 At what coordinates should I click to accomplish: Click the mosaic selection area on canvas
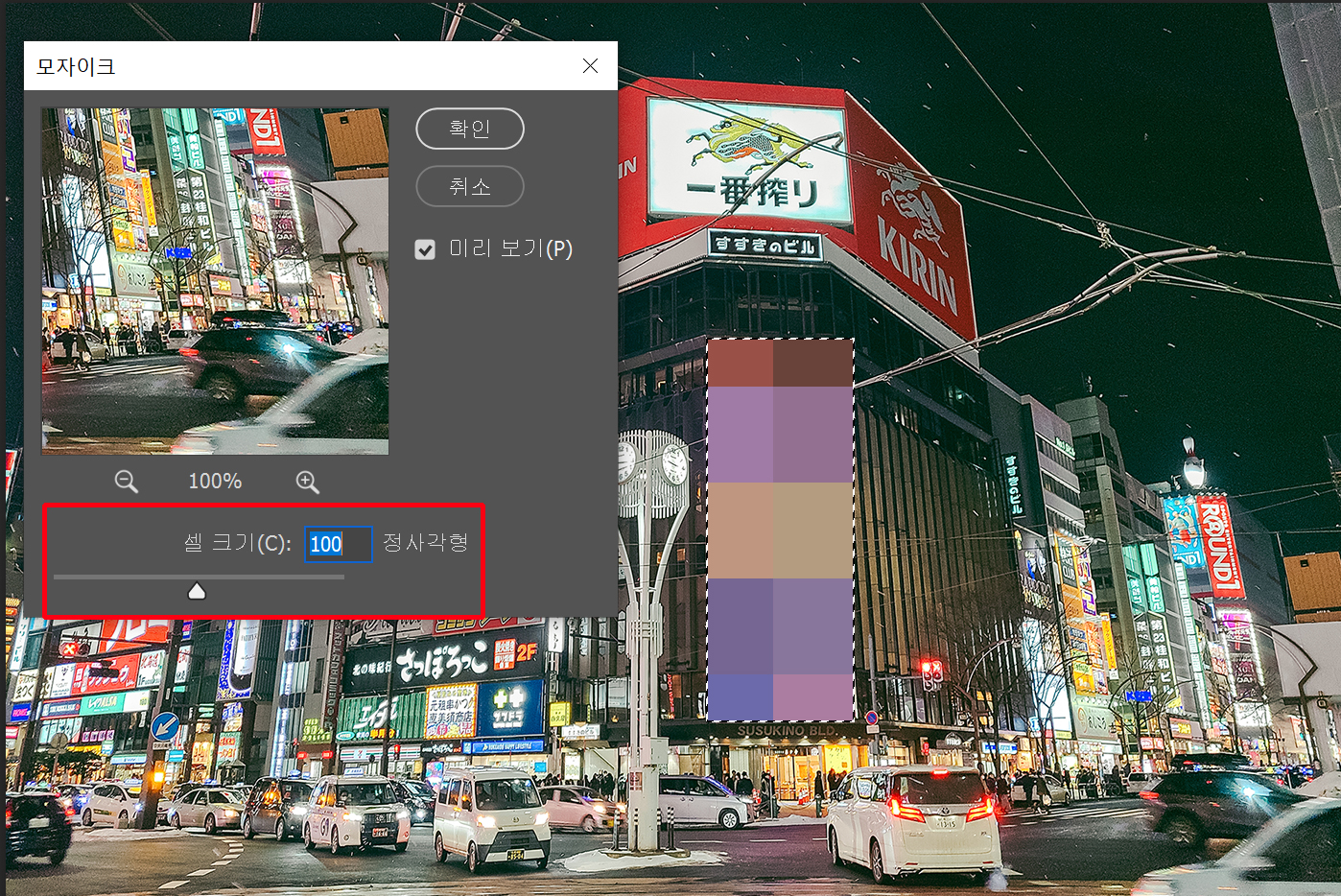[x=780, y=530]
